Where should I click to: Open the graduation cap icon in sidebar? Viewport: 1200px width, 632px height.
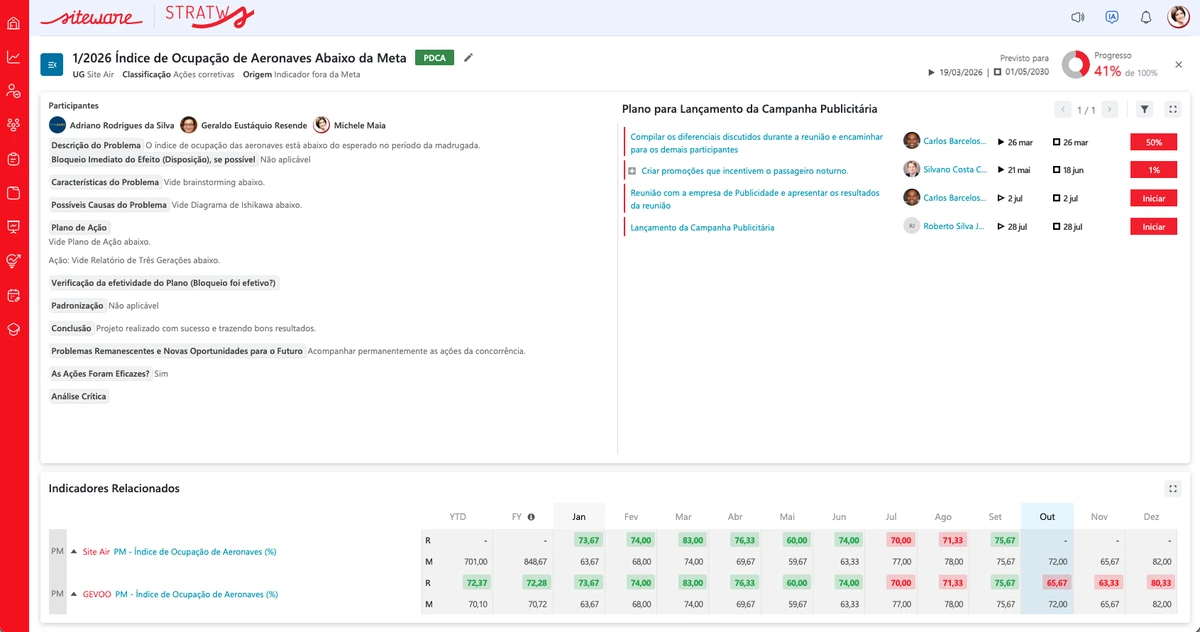tap(14, 328)
